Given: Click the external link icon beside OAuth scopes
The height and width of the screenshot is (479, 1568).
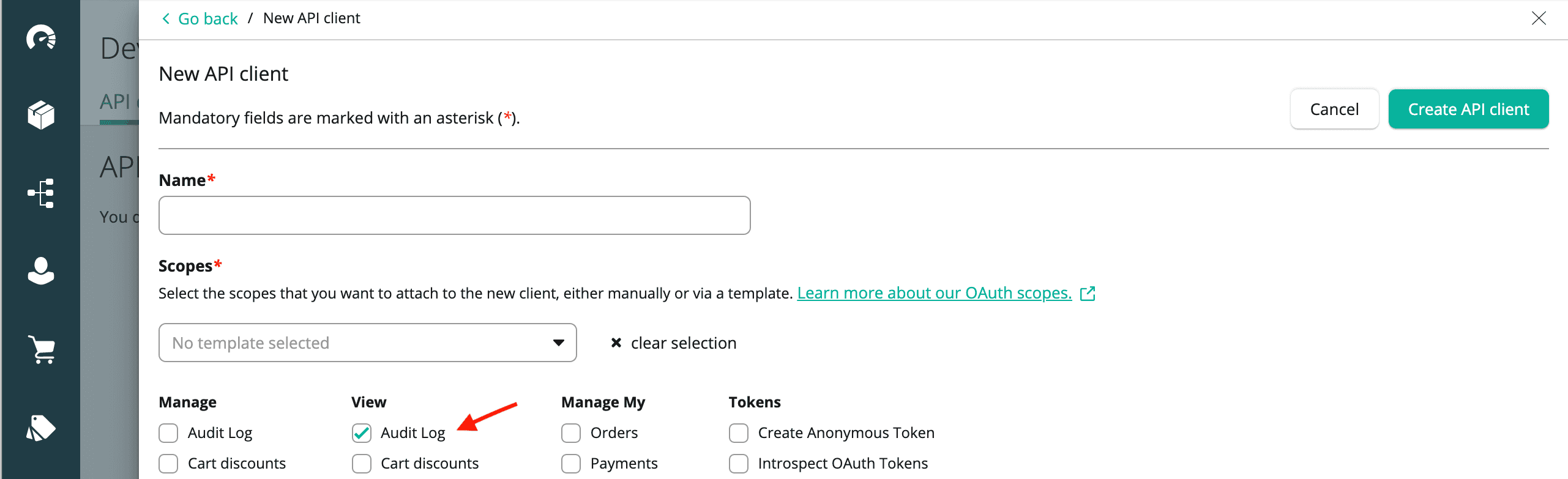Looking at the screenshot, I should (x=1088, y=294).
